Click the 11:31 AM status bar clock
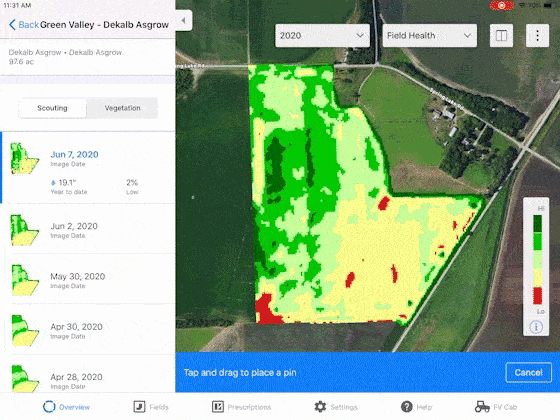 [17, 5]
